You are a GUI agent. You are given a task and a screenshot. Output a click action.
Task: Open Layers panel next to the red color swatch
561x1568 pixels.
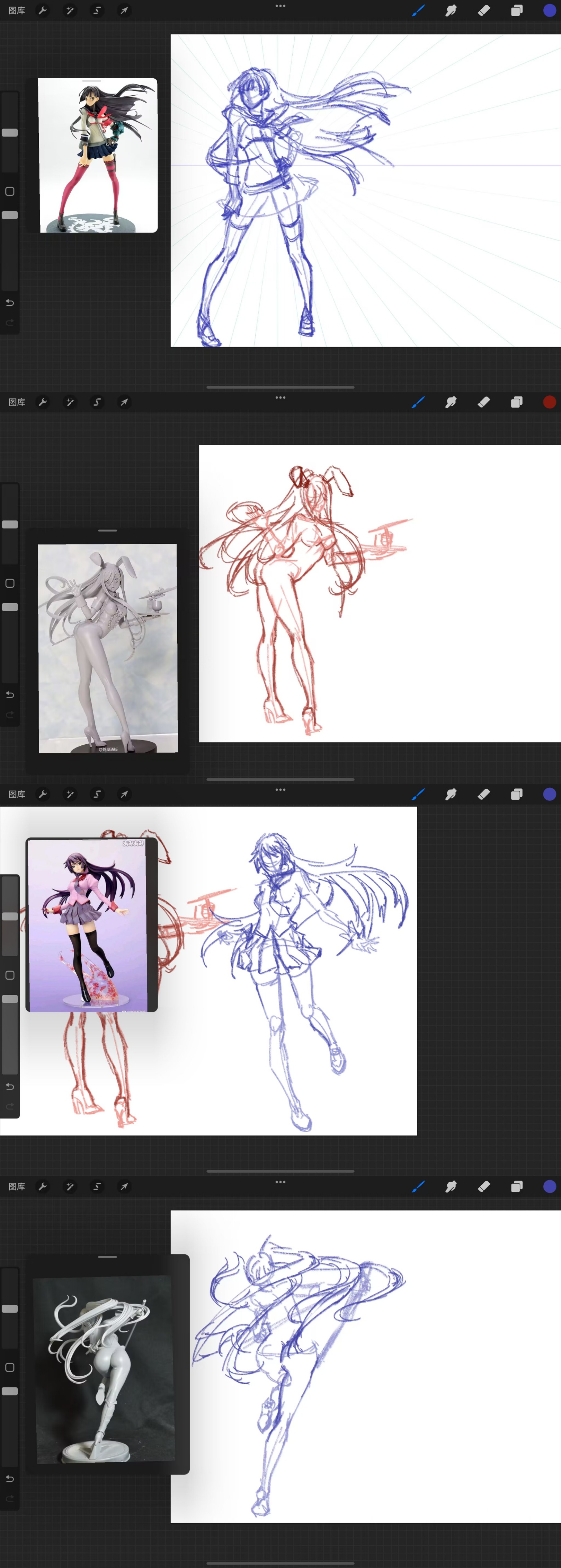517,402
